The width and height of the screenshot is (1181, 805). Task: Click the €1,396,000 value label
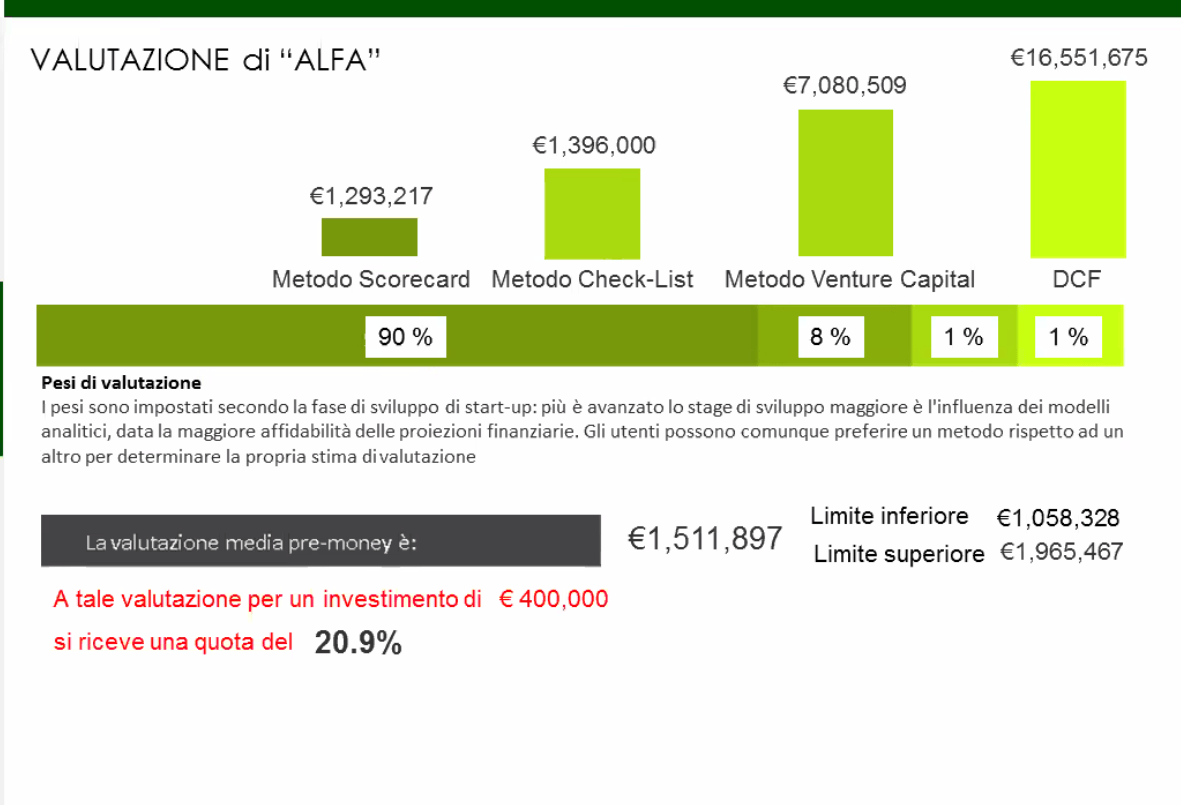[594, 145]
